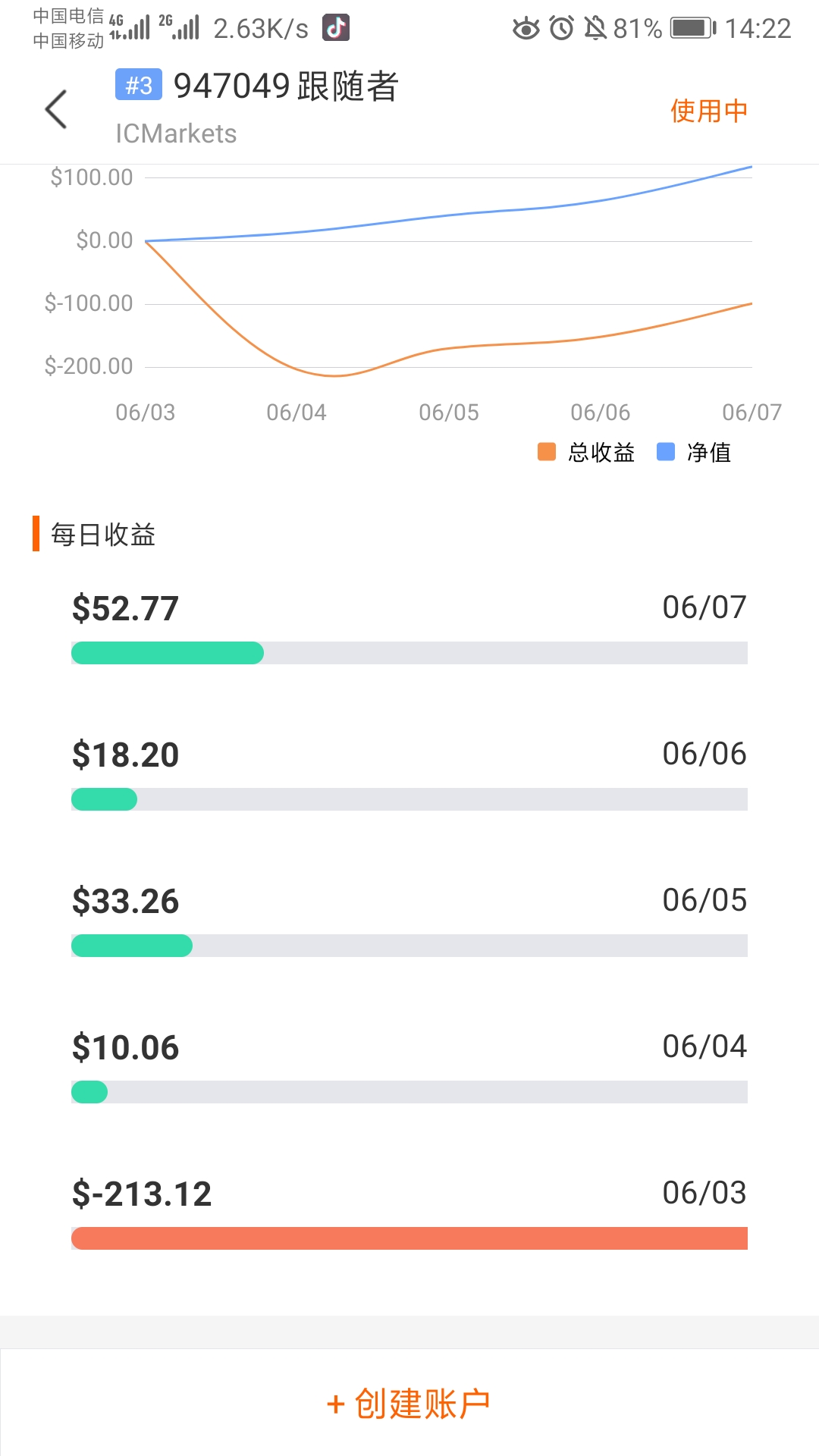Screen dimensions: 819x1456
Task: Tap the 06/05 date on chart axis
Action: tap(449, 413)
